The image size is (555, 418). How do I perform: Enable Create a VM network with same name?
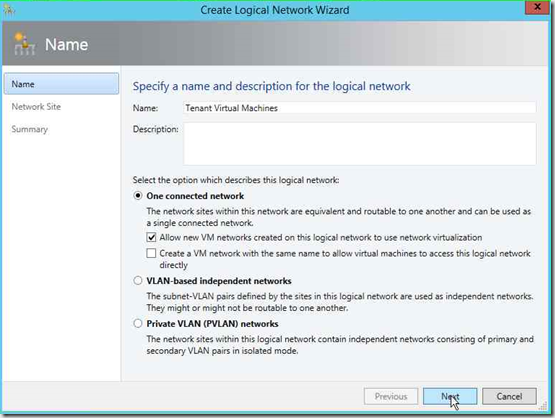point(151,253)
